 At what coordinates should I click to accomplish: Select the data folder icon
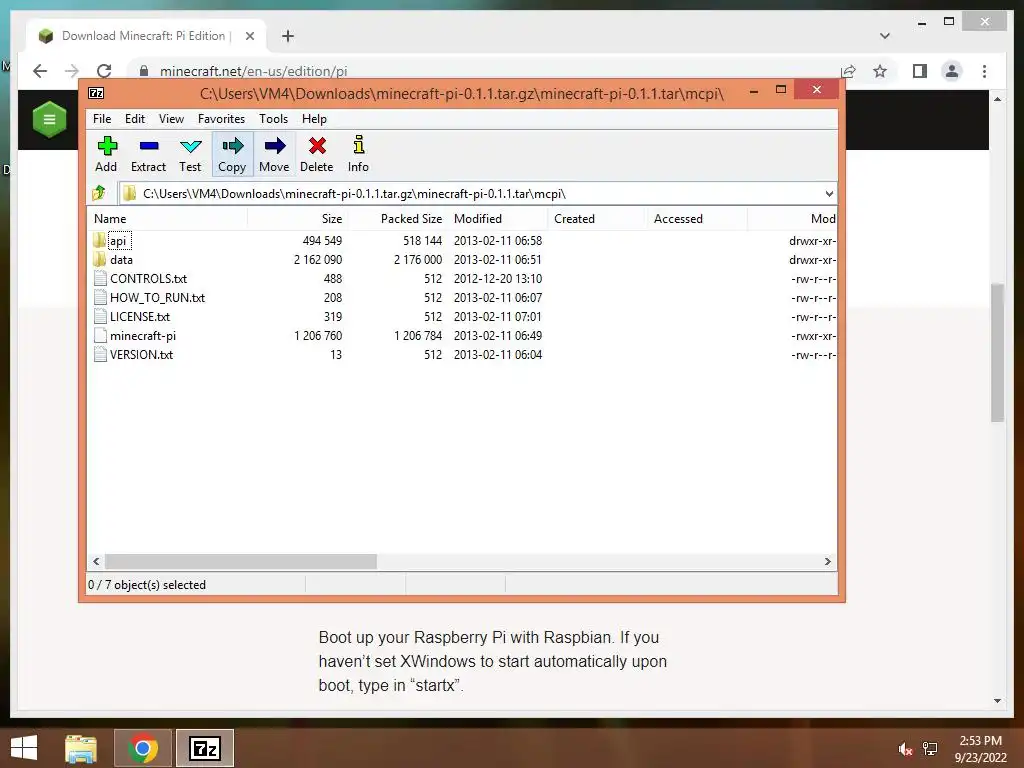point(99,259)
